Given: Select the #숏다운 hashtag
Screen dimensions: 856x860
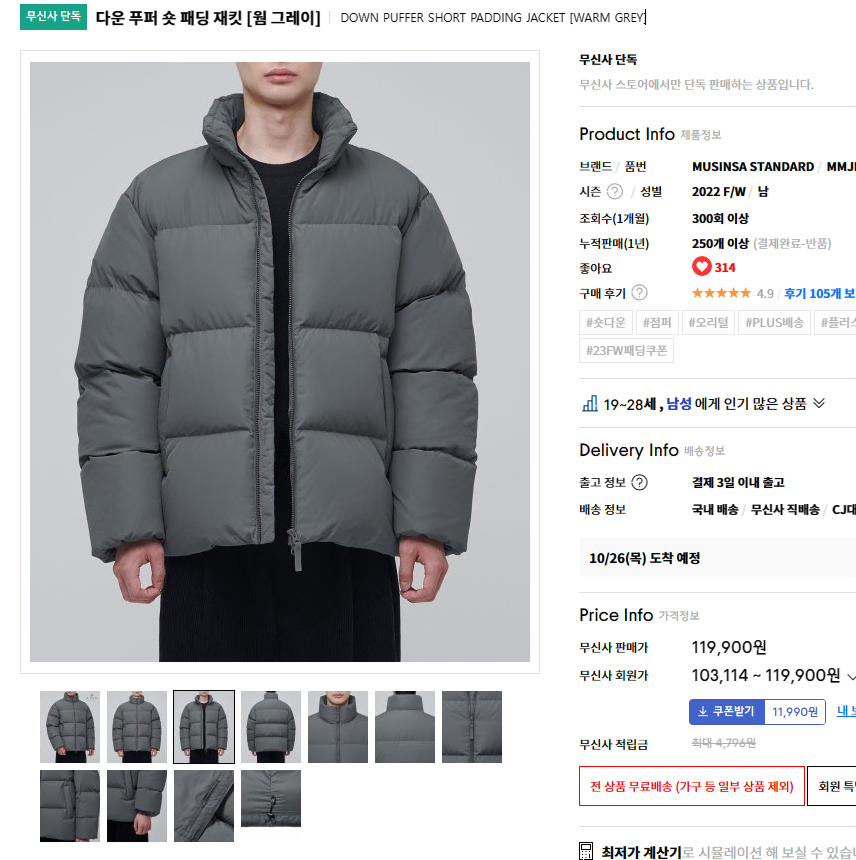Looking at the screenshot, I should tap(605, 322).
